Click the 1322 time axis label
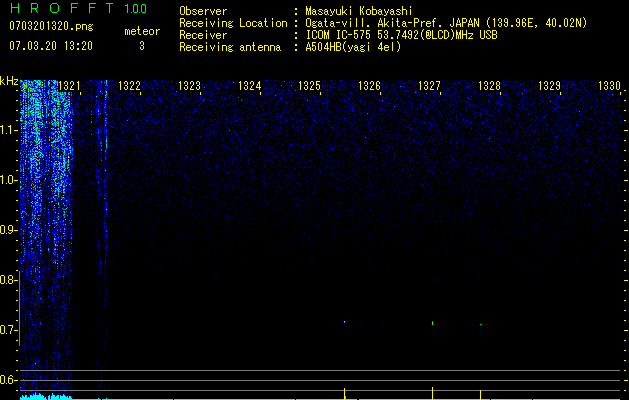This screenshot has height=400, width=629. click(x=130, y=86)
